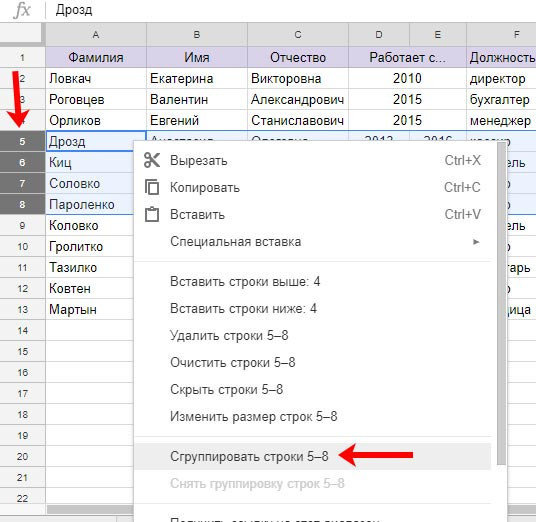The image size is (536, 522).
Task: Click the fx formula icon
Action: click(x=22, y=10)
